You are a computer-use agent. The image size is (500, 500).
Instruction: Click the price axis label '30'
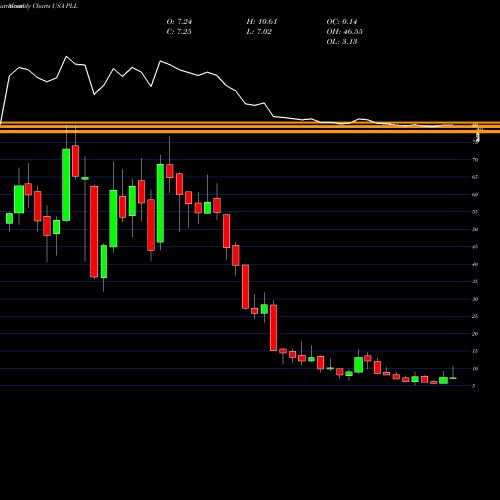click(x=475, y=299)
